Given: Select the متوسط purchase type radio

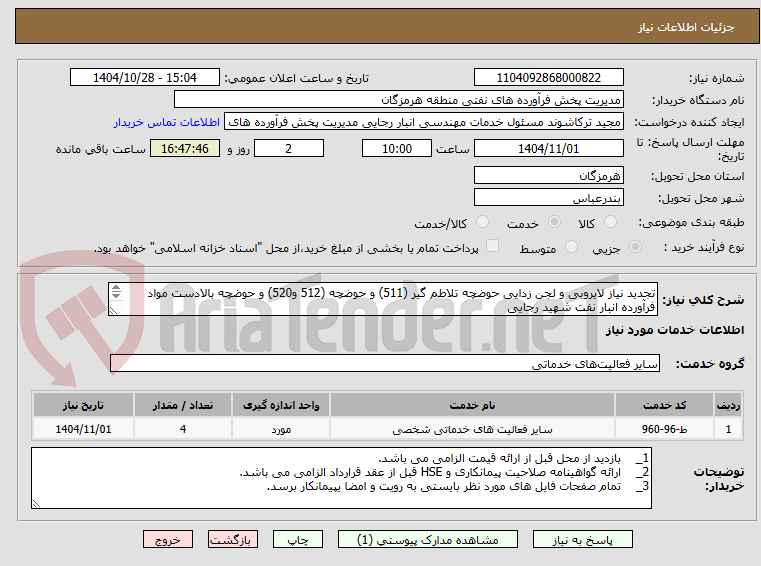Looking at the screenshot, I should pos(571,247).
